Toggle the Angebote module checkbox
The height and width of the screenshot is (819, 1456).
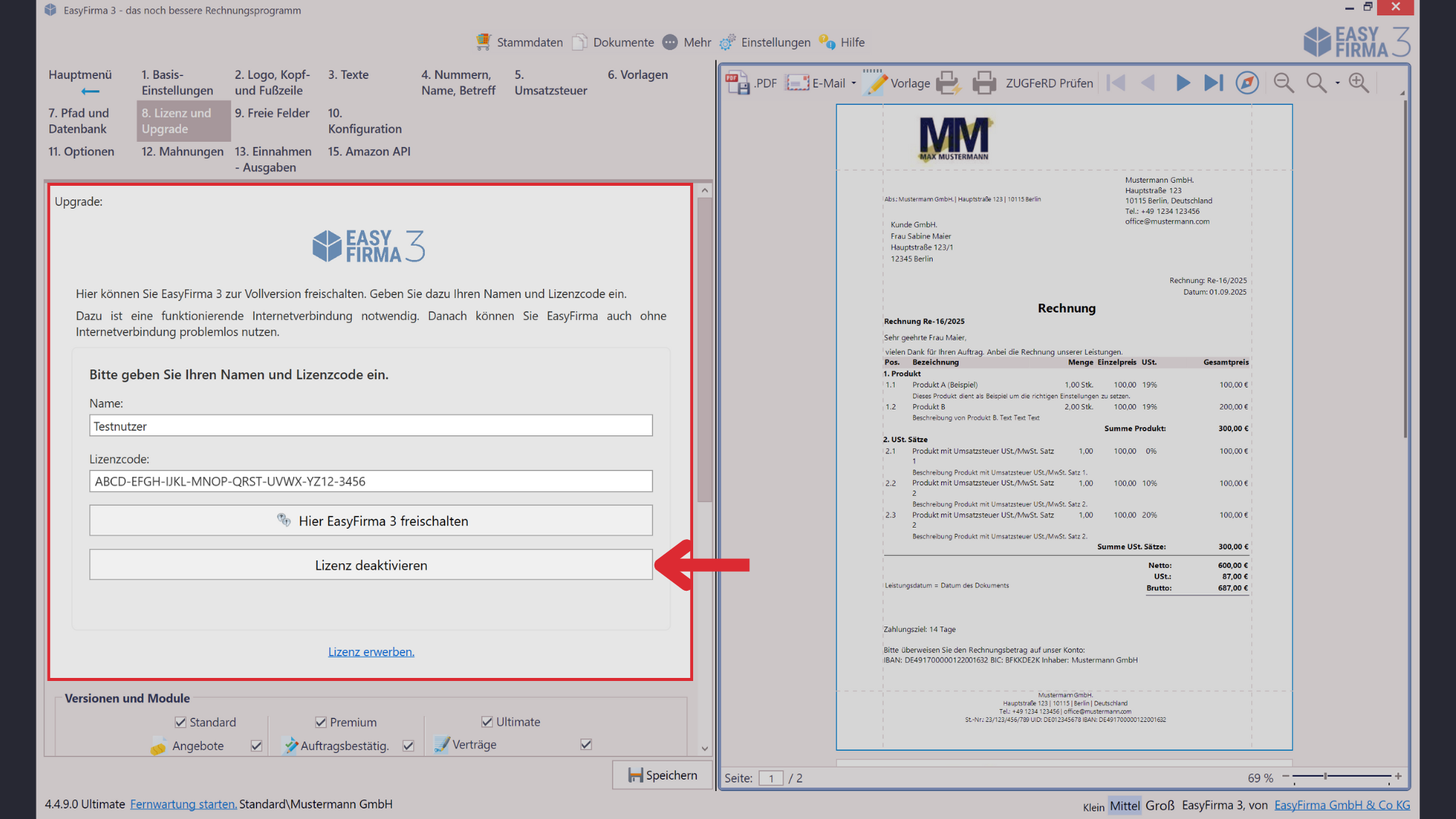tap(256, 745)
